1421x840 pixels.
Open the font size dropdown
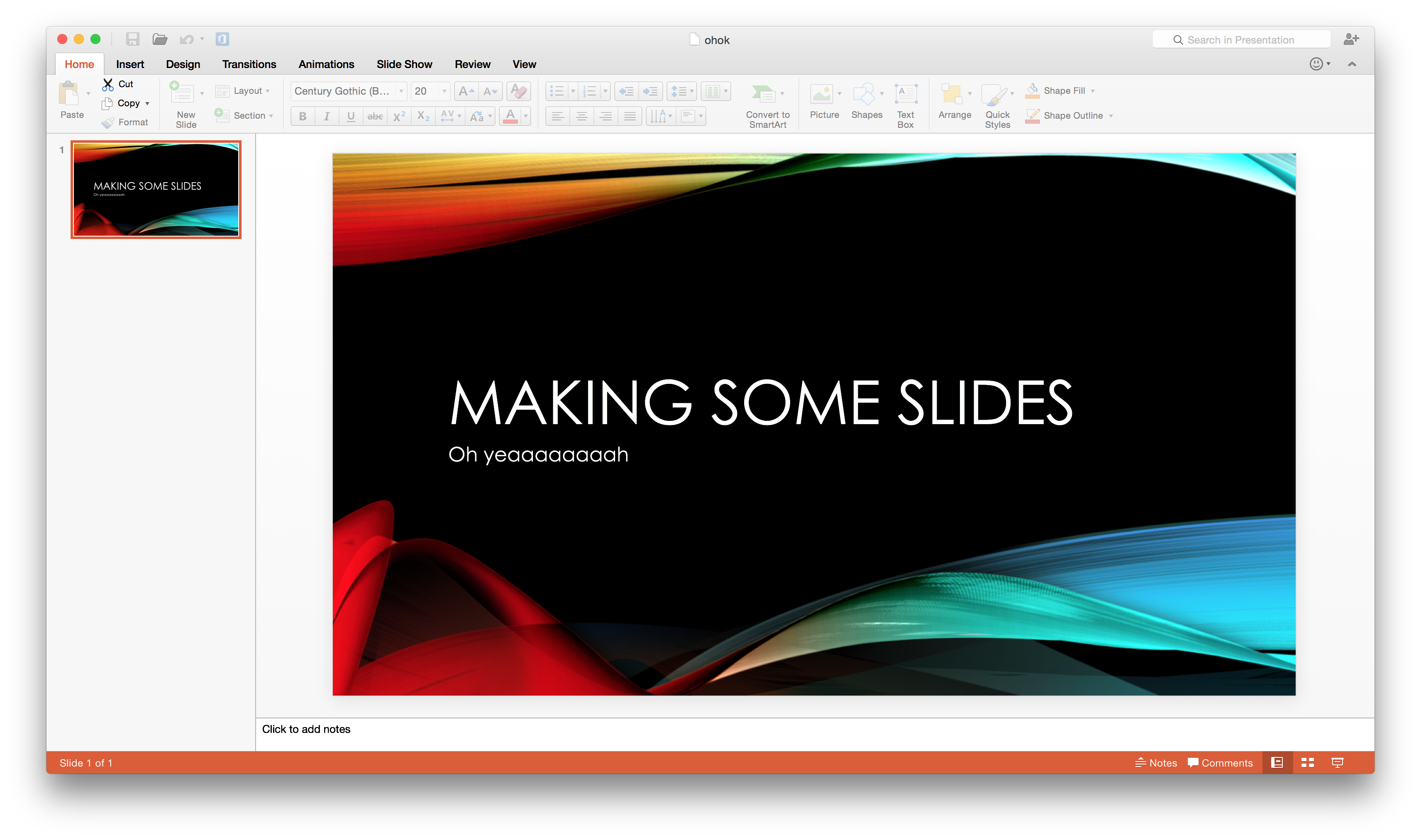coord(444,91)
